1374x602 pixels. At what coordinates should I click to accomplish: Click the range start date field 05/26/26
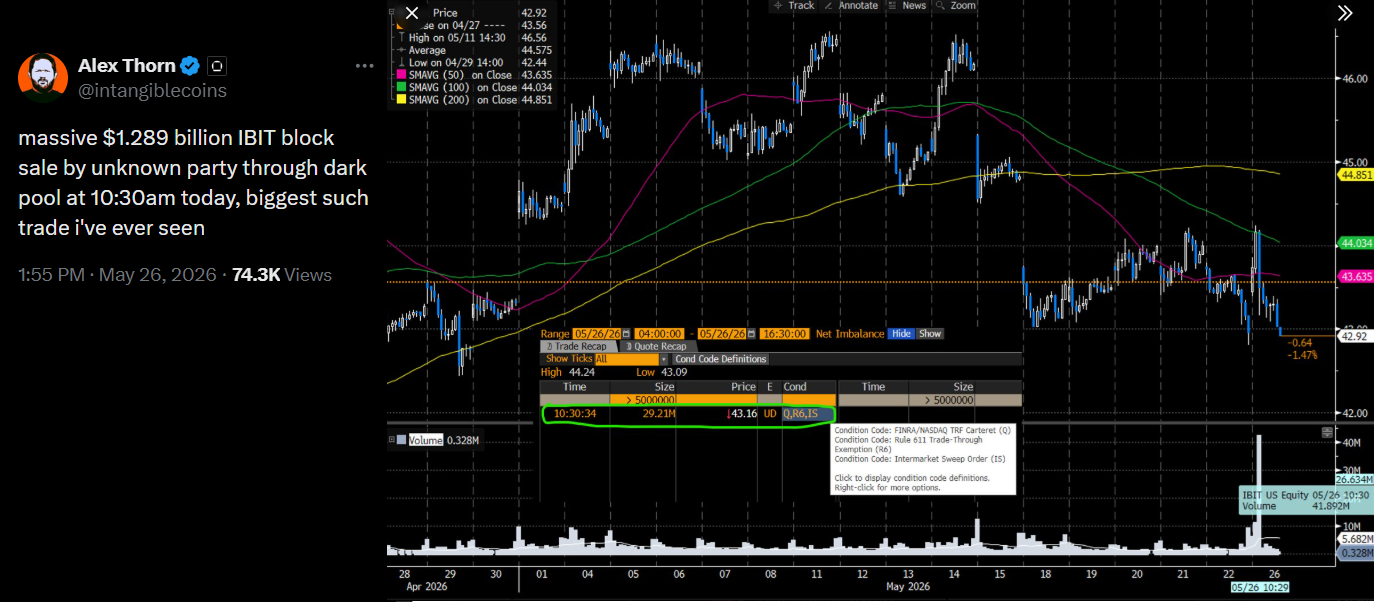click(x=596, y=334)
